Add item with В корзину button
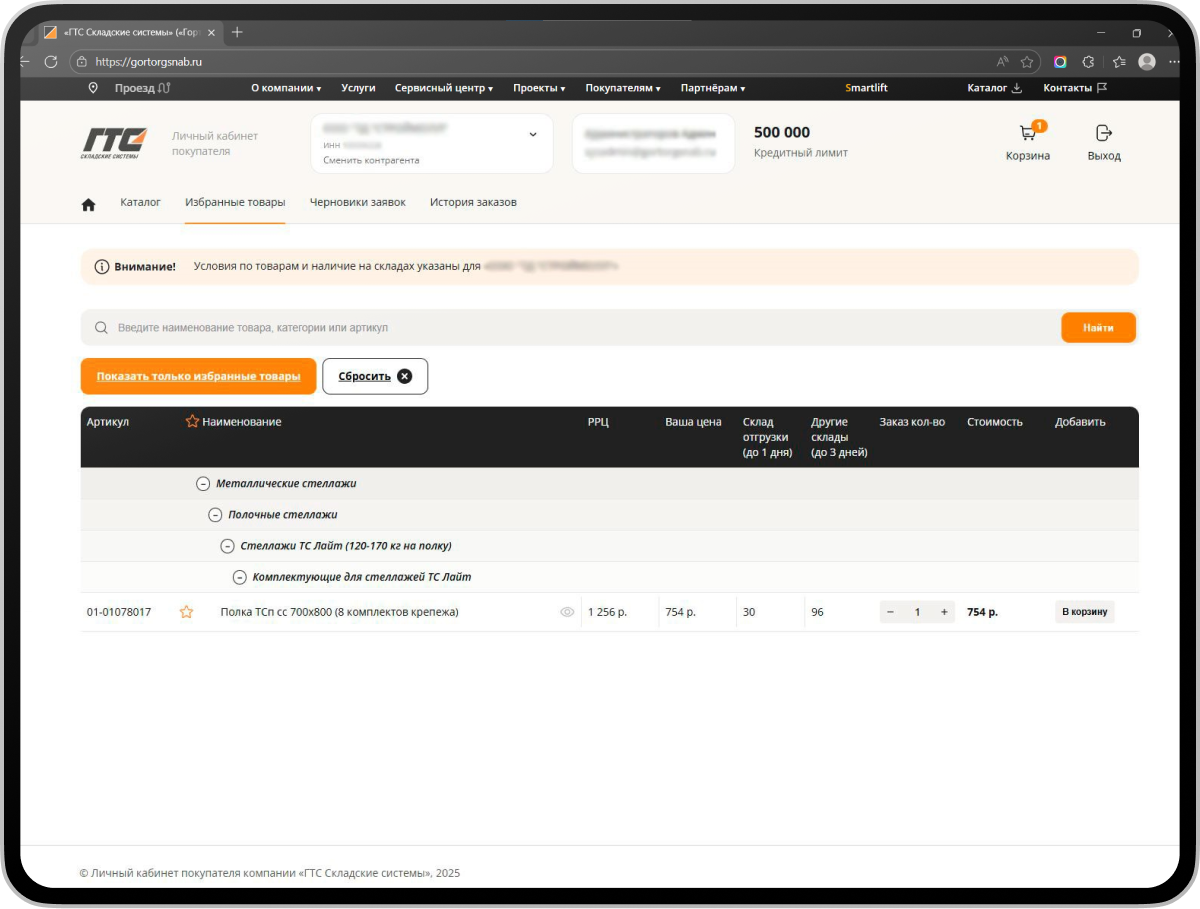1200x909 pixels. point(1084,612)
